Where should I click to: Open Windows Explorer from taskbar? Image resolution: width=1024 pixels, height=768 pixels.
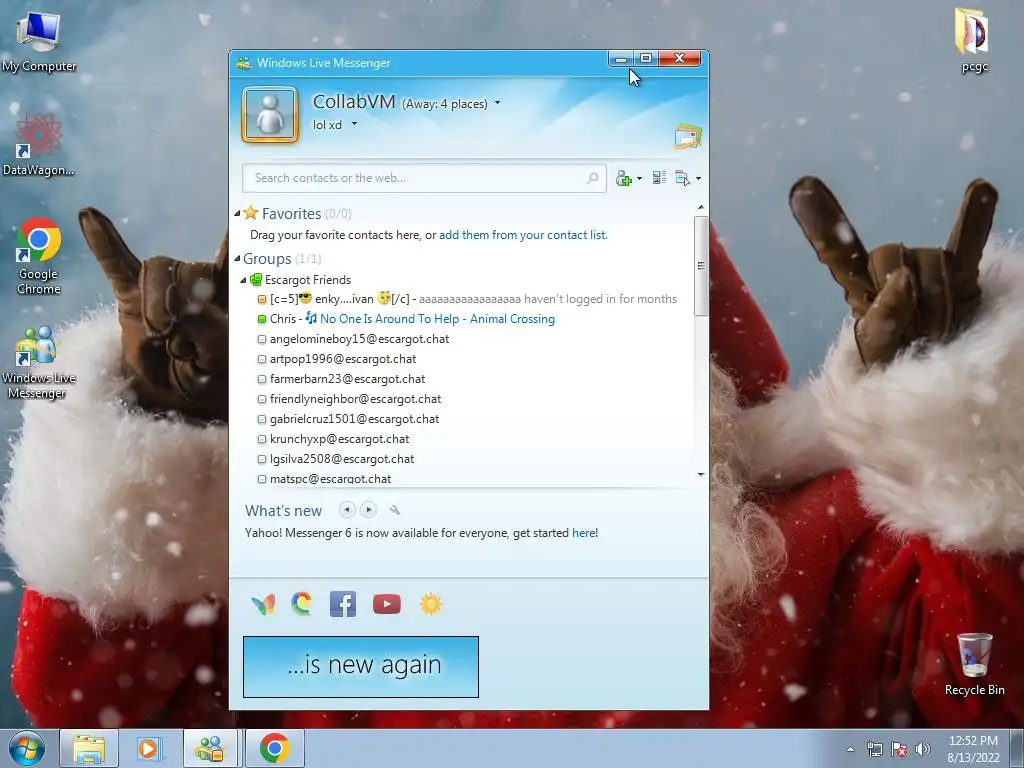tap(89, 748)
